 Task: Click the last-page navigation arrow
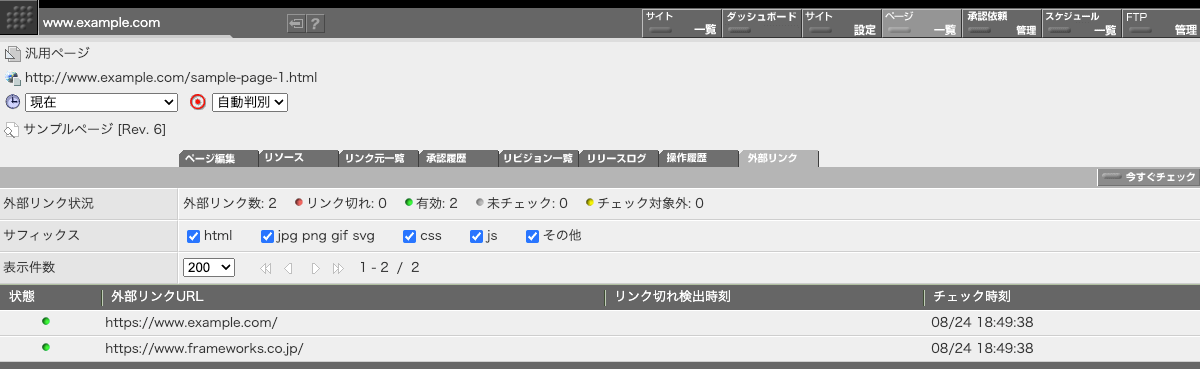(338, 268)
